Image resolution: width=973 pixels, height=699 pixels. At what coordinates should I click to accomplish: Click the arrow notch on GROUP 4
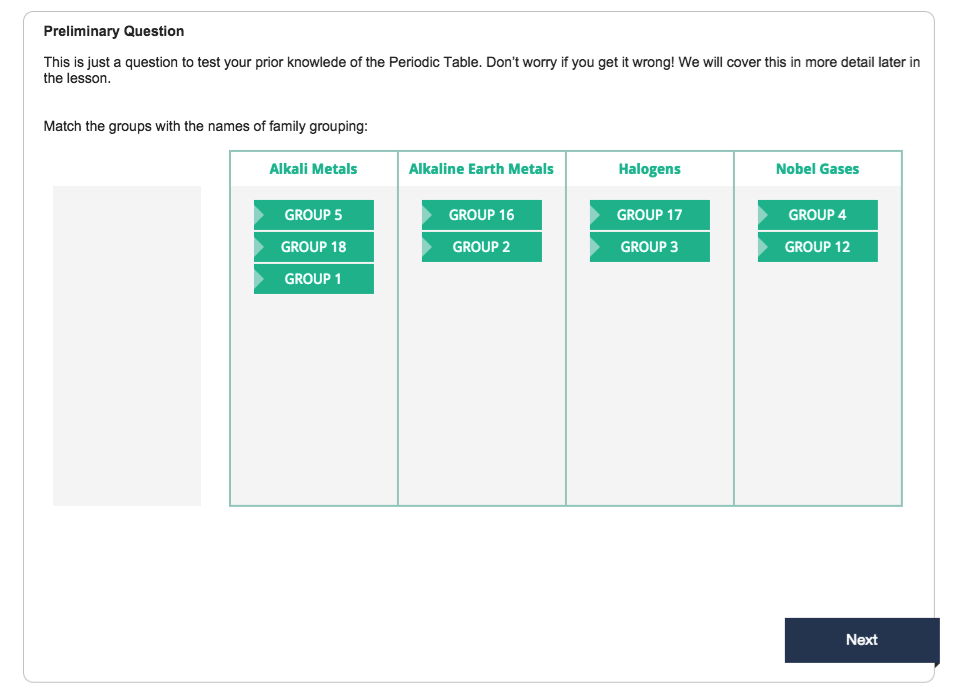pyautogui.click(x=763, y=215)
